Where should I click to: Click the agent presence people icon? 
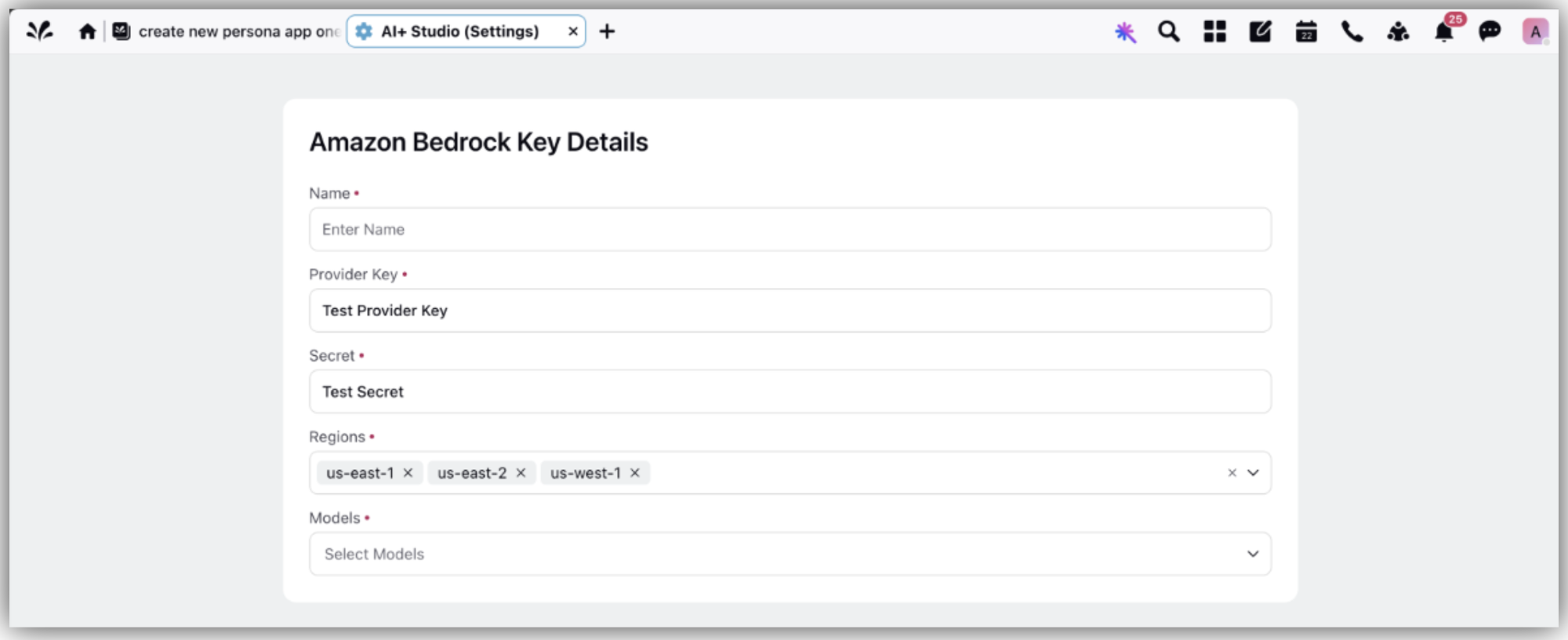[1398, 31]
